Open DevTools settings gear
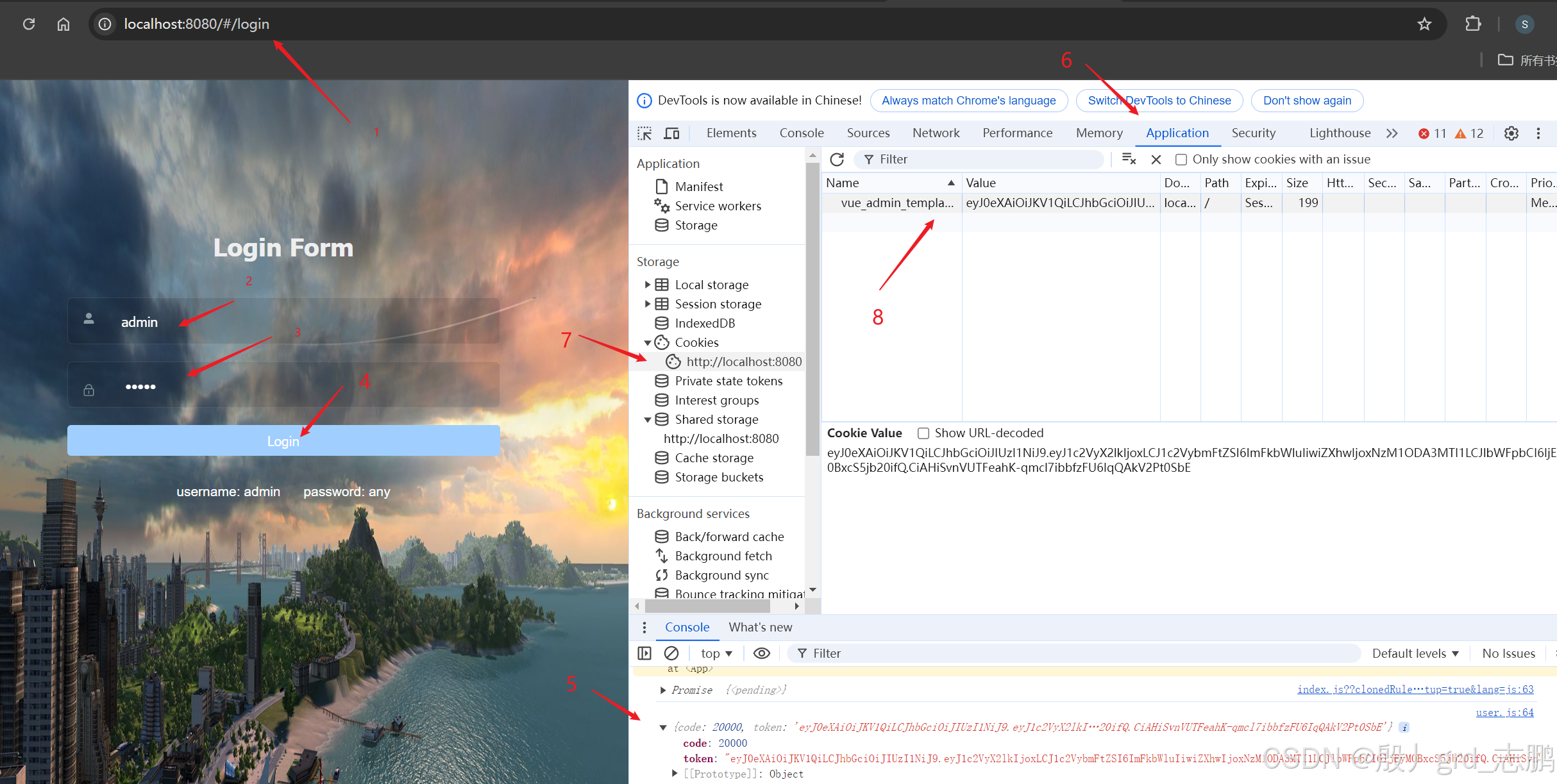 point(1511,133)
